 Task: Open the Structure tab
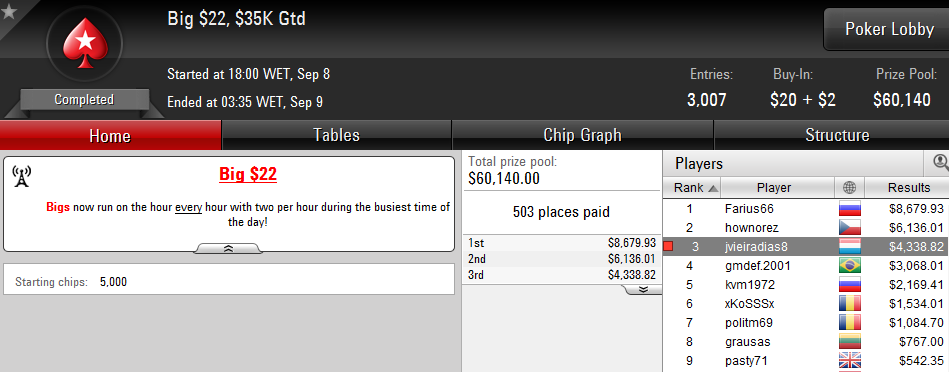[x=837, y=135]
